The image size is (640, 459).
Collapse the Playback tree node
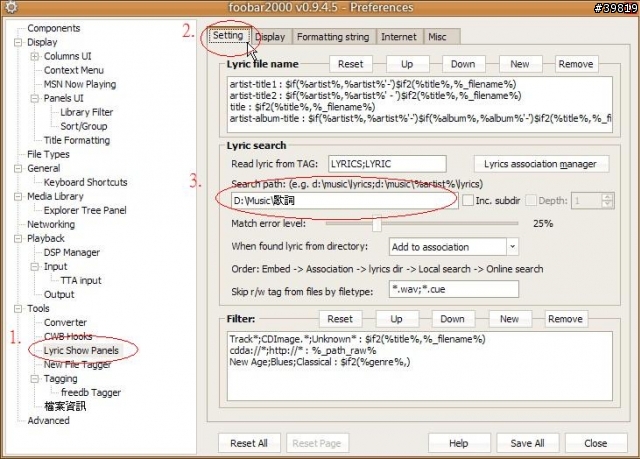click(x=18, y=239)
